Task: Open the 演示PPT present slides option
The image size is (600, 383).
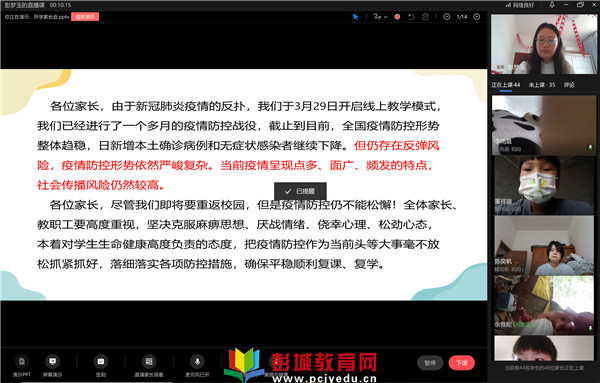Action: click(21, 366)
